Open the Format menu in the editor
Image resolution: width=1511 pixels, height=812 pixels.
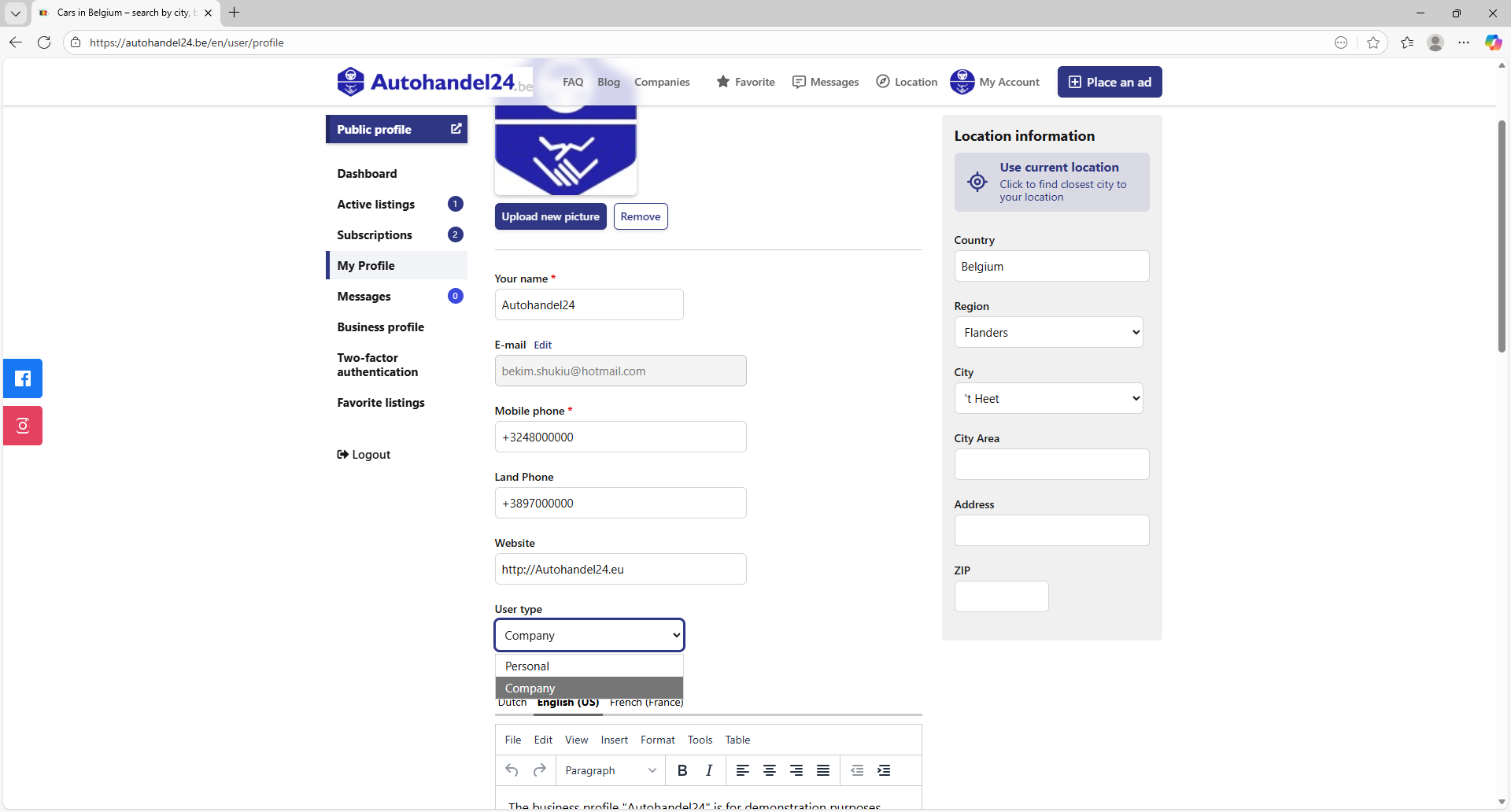click(x=657, y=740)
